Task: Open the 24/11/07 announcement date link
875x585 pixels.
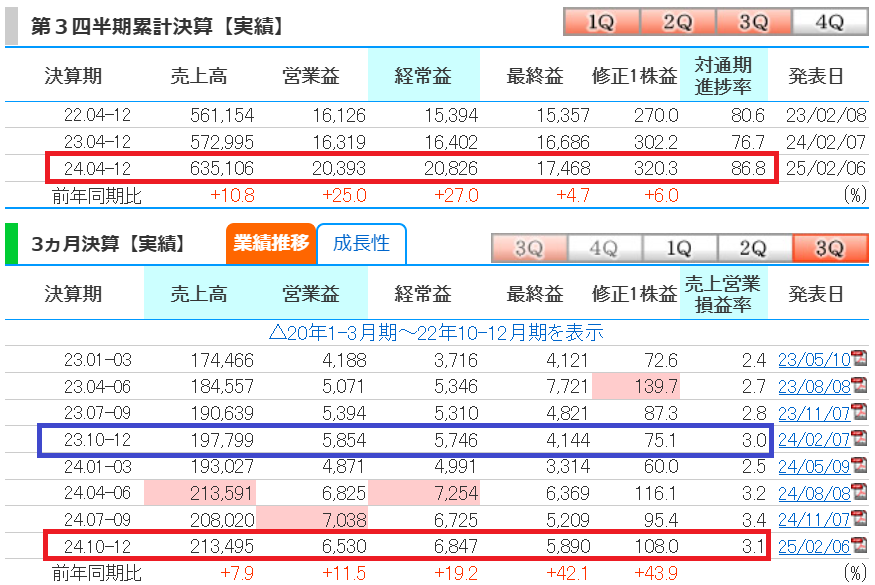Action: click(814, 520)
